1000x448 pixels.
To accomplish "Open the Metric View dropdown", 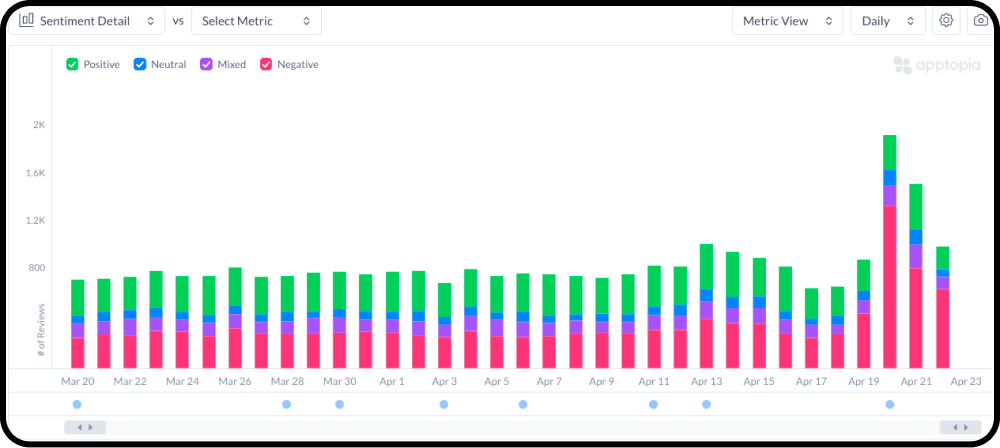I will (x=788, y=20).
